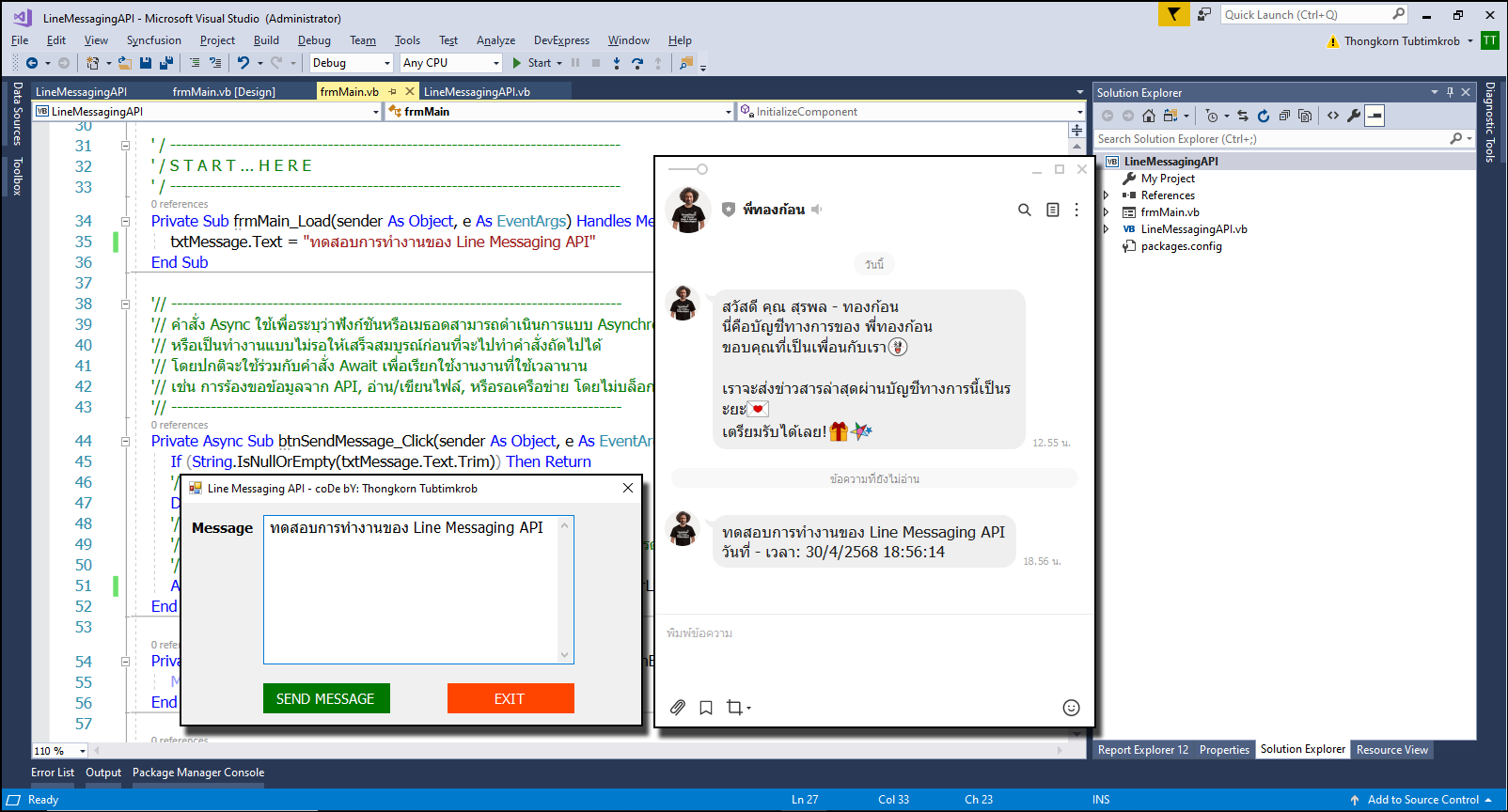Click the Open File folder icon
1508x812 pixels.
point(124,63)
